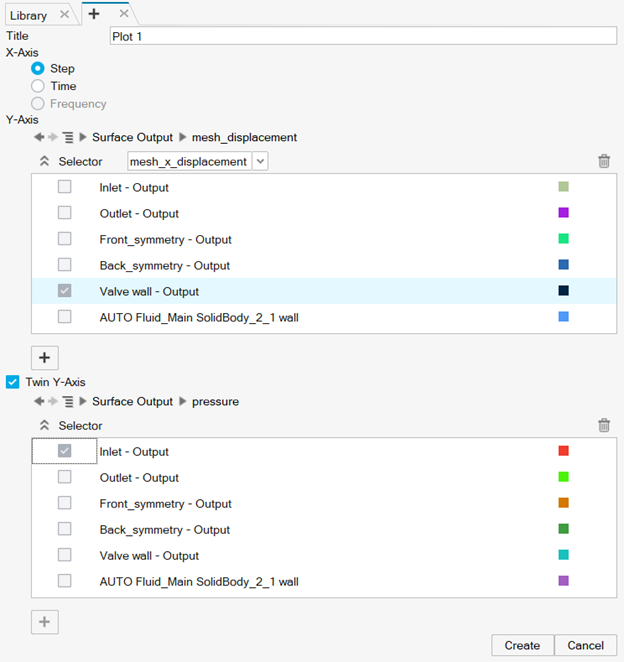Collapse the Twin Y-Axis Selector section
The image size is (624, 662).
(x=44, y=425)
